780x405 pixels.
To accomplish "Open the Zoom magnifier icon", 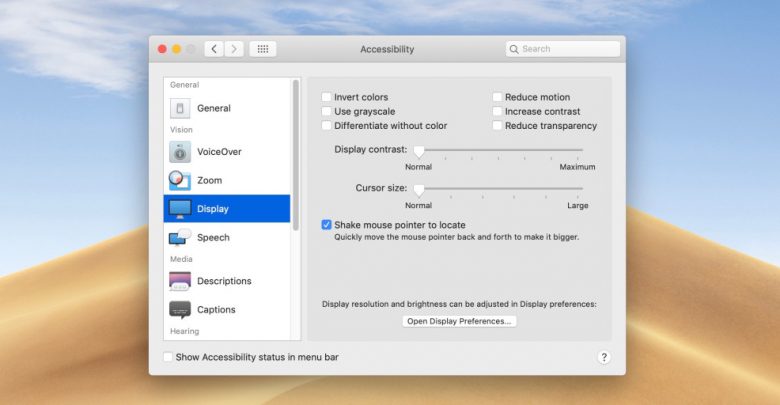I will [180, 180].
